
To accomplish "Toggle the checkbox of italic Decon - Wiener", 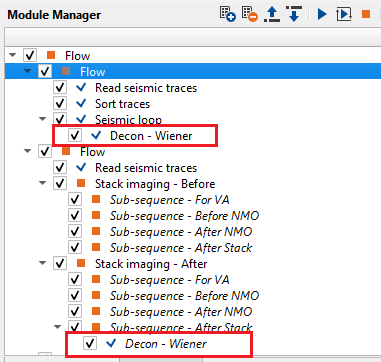I will pyautogui.click(x=90, y=343).
